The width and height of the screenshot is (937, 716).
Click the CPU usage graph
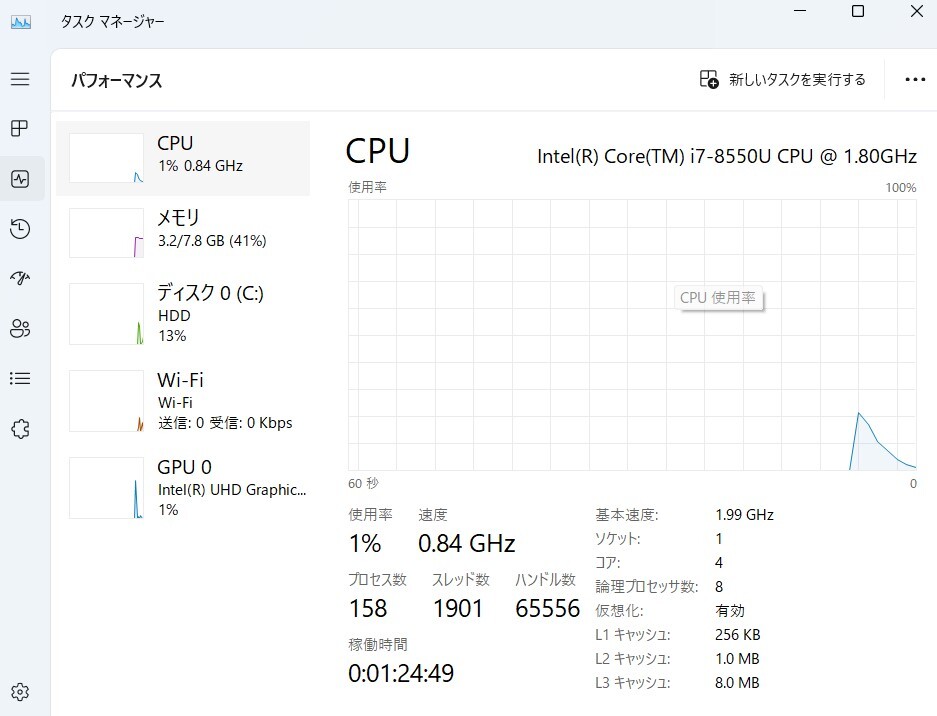[632, 334]
